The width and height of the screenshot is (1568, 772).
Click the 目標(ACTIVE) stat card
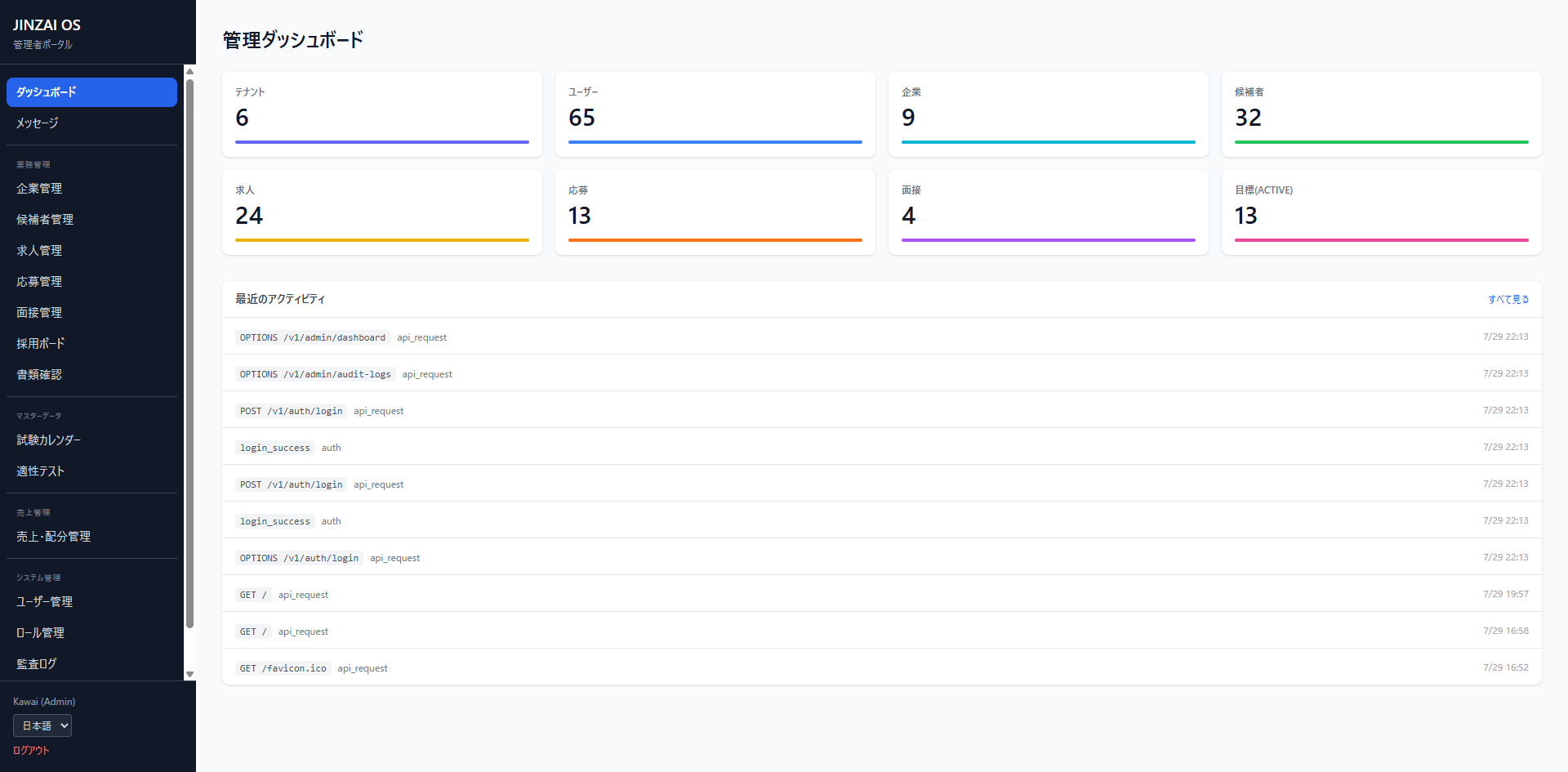(x=1382, y=212)
